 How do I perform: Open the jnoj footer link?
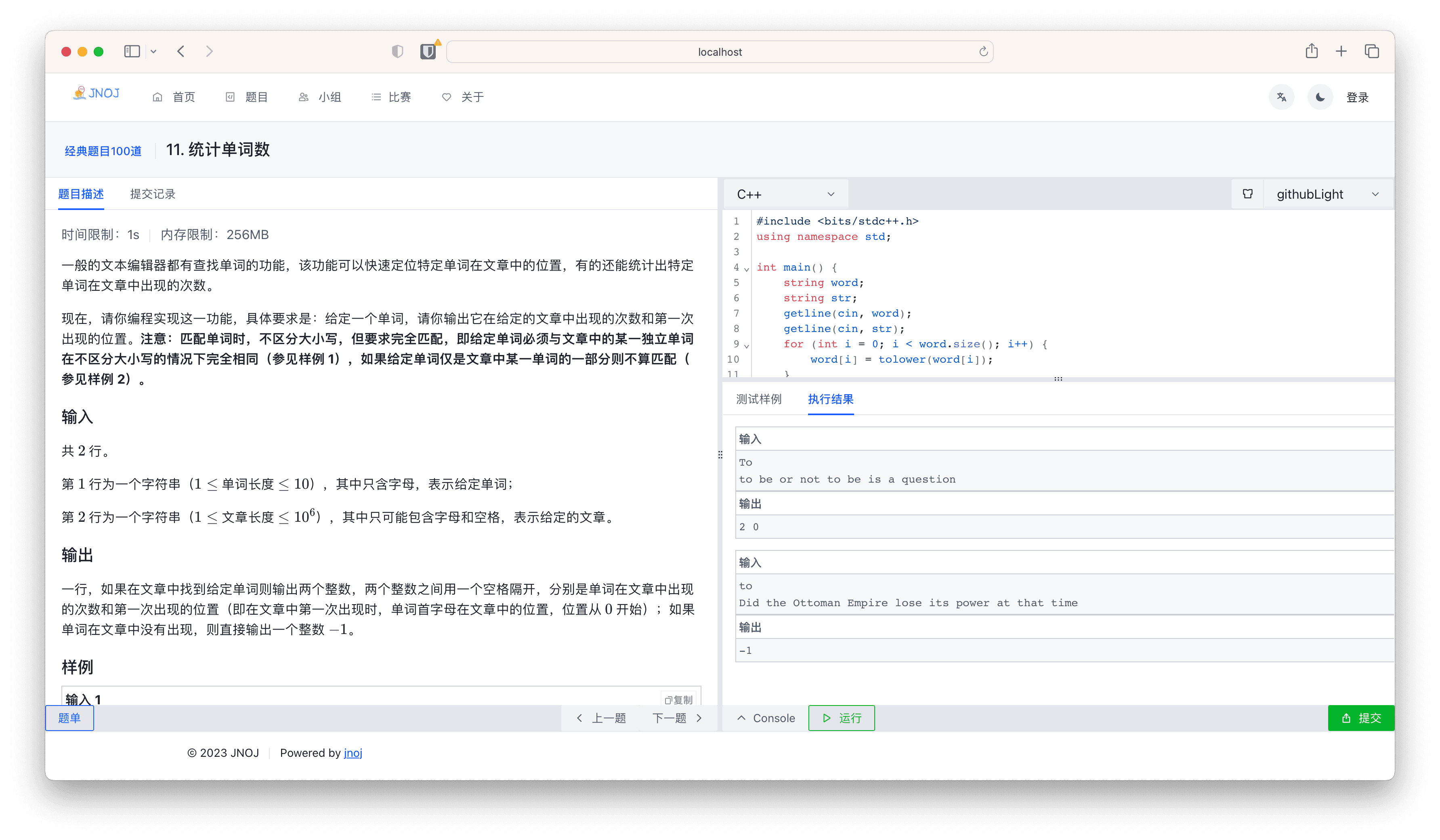pos(353,753)
